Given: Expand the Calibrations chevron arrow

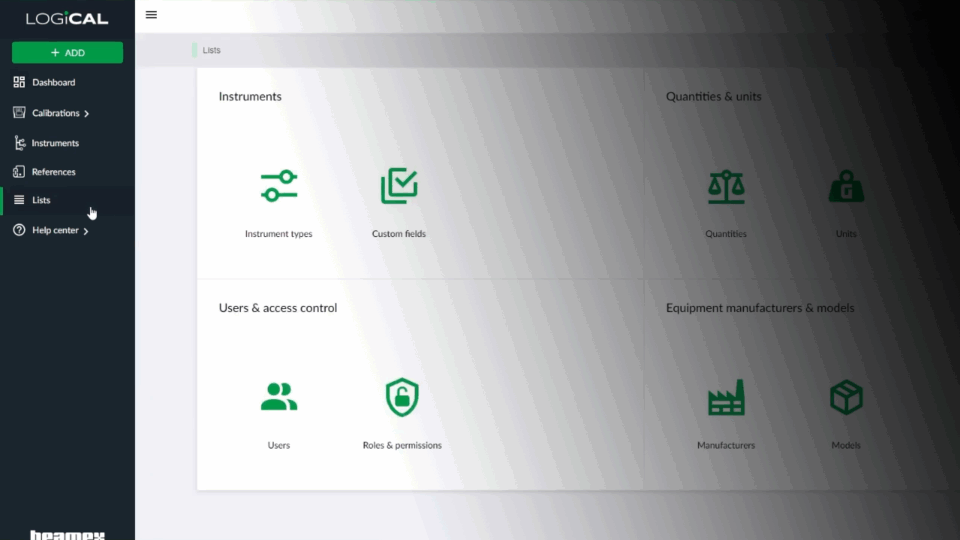Looking at the screenshot, I should (86, 113).
